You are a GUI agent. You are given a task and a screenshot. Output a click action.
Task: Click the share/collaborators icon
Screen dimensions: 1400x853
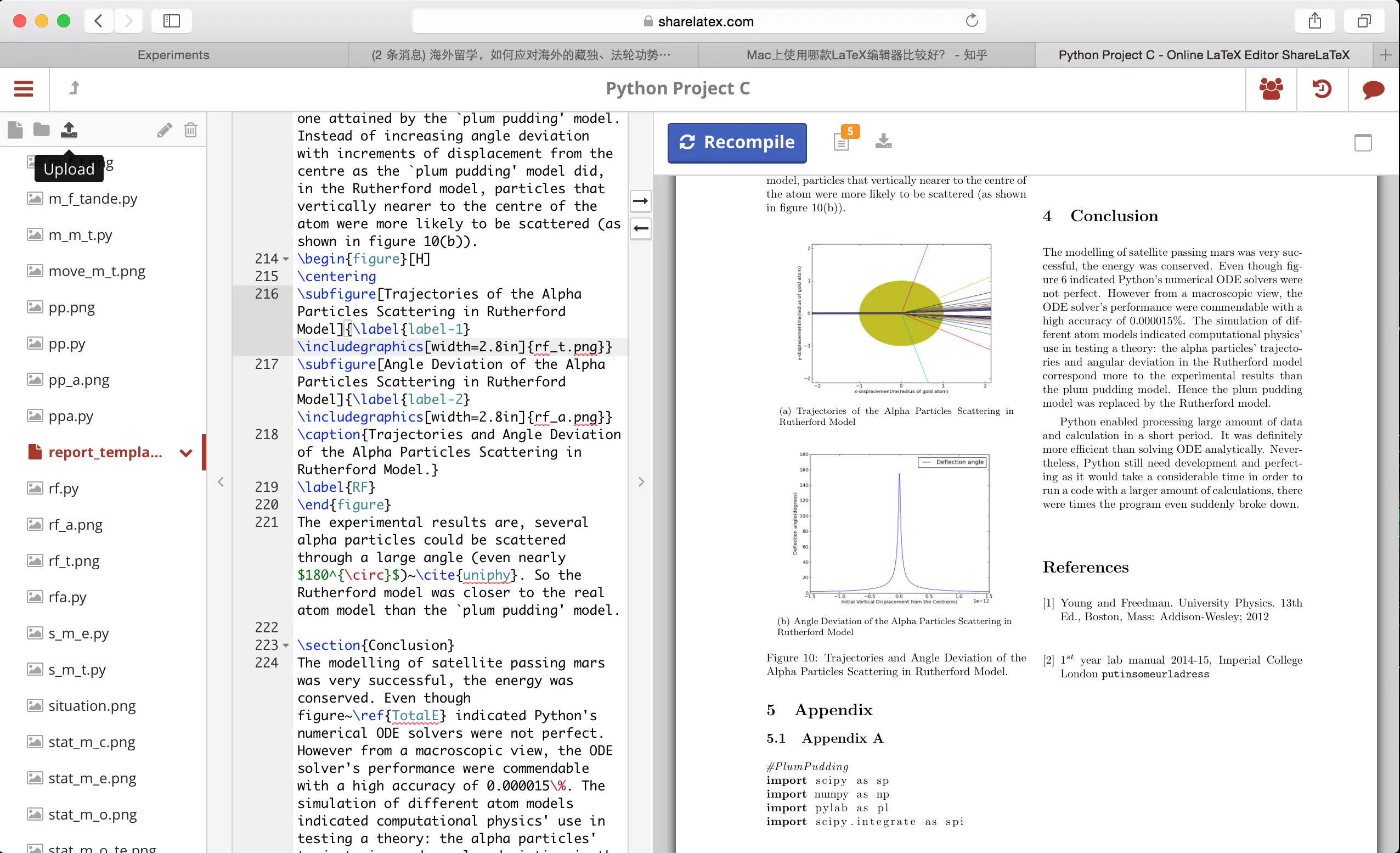pyautogui.click(x=1270, y=89)
